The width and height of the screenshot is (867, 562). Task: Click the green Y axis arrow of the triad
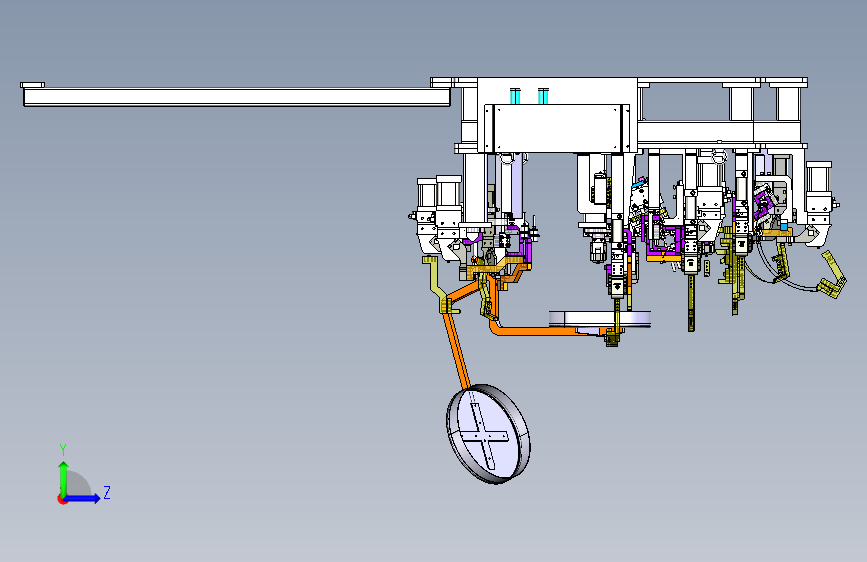click(x=63, y=478)
